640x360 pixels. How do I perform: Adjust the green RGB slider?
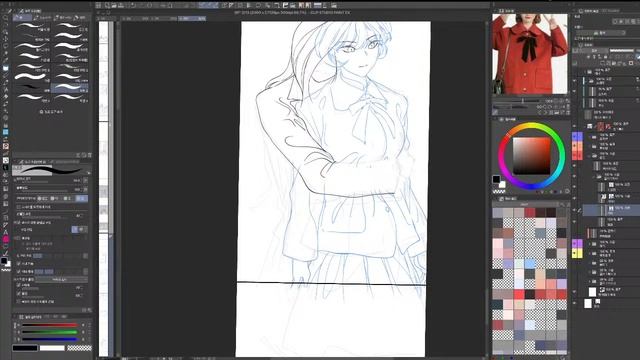click(x=49, y=332)
